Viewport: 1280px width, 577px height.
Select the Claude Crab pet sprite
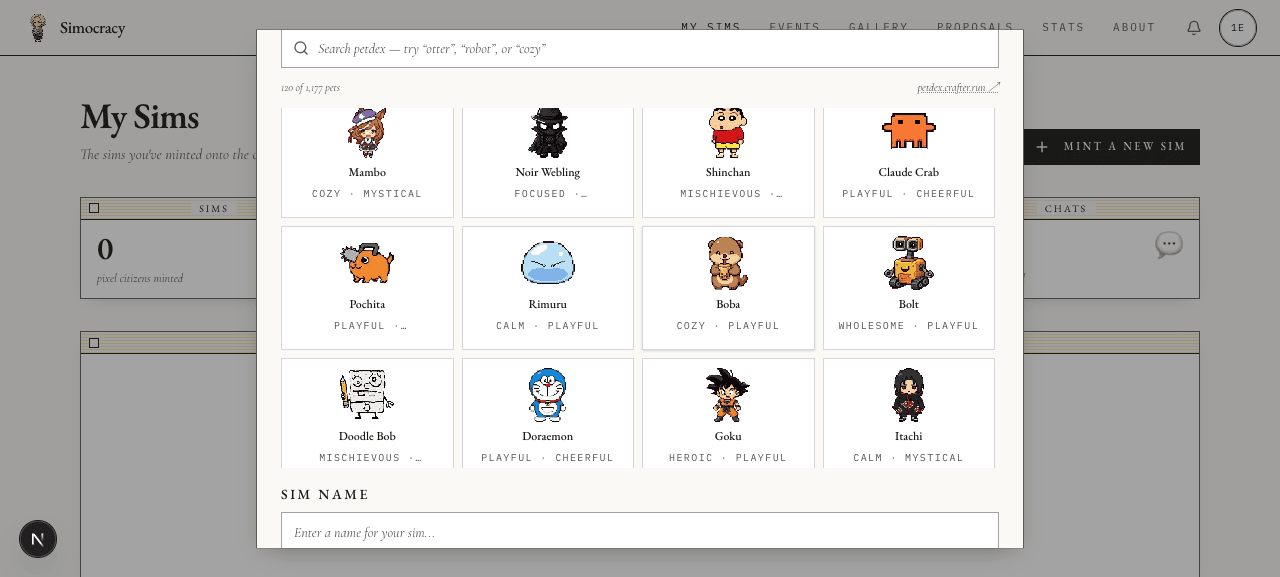point(909,130)
